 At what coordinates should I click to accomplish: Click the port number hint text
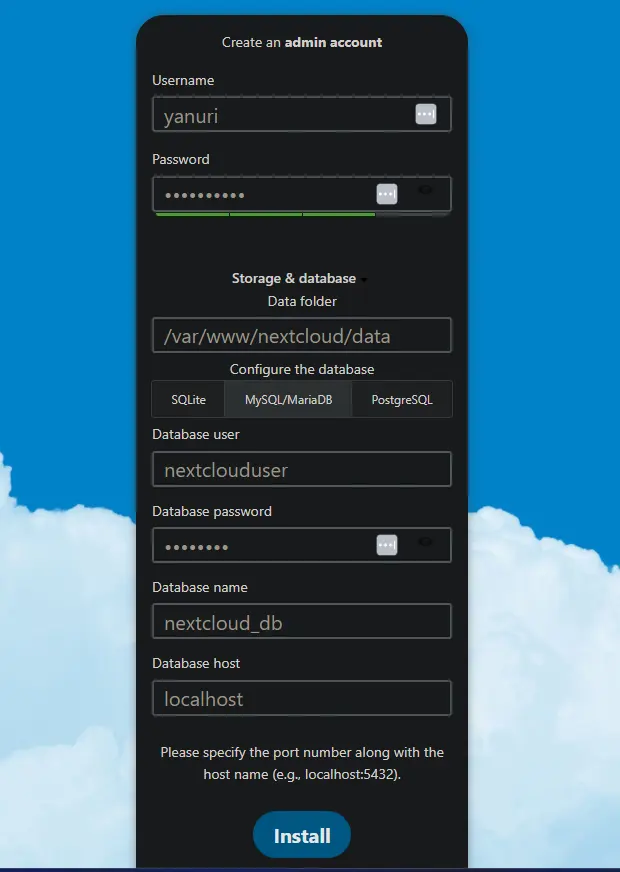302,764
